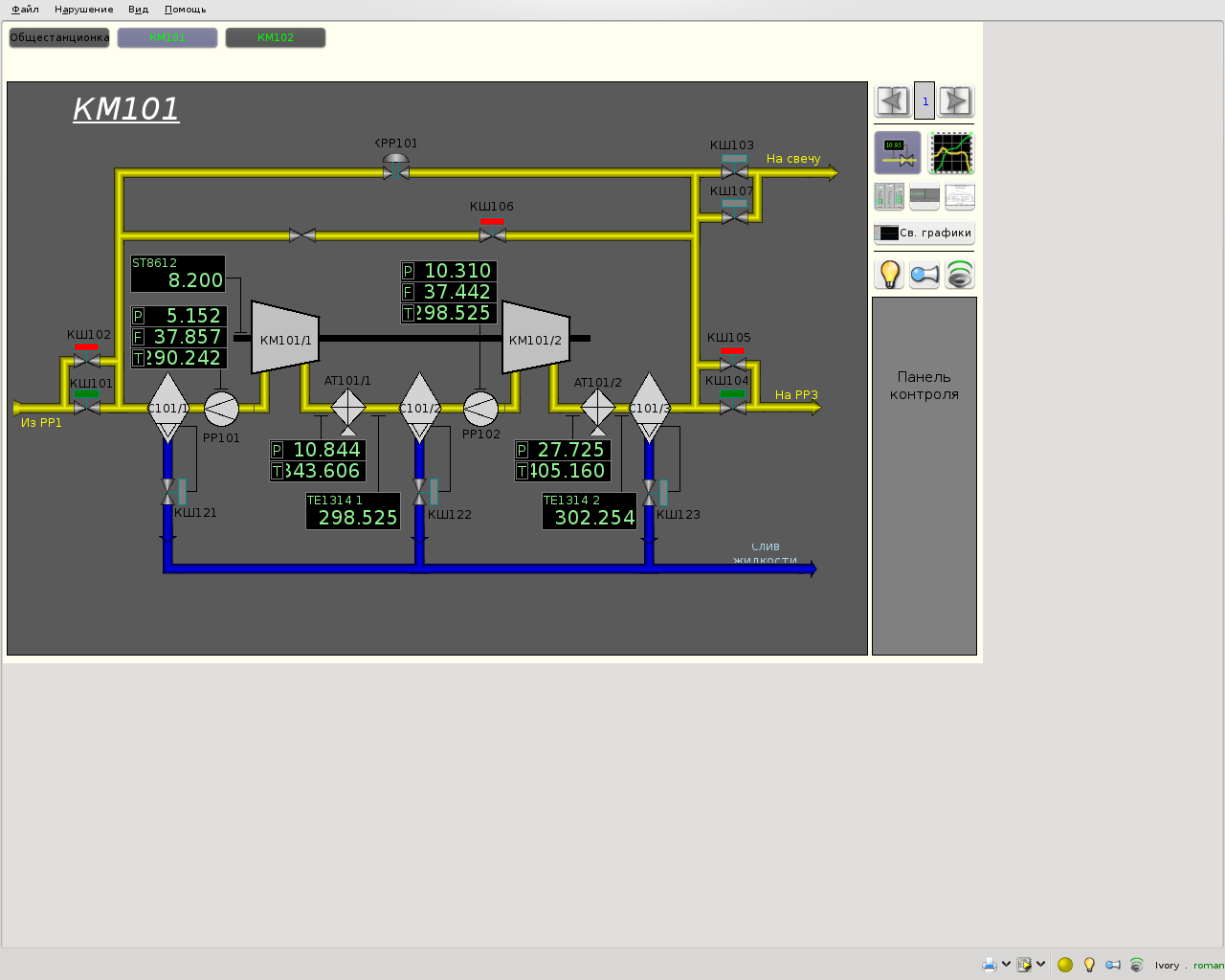
Task: Click the horn alarm icon in side panel
Action: 924,275
